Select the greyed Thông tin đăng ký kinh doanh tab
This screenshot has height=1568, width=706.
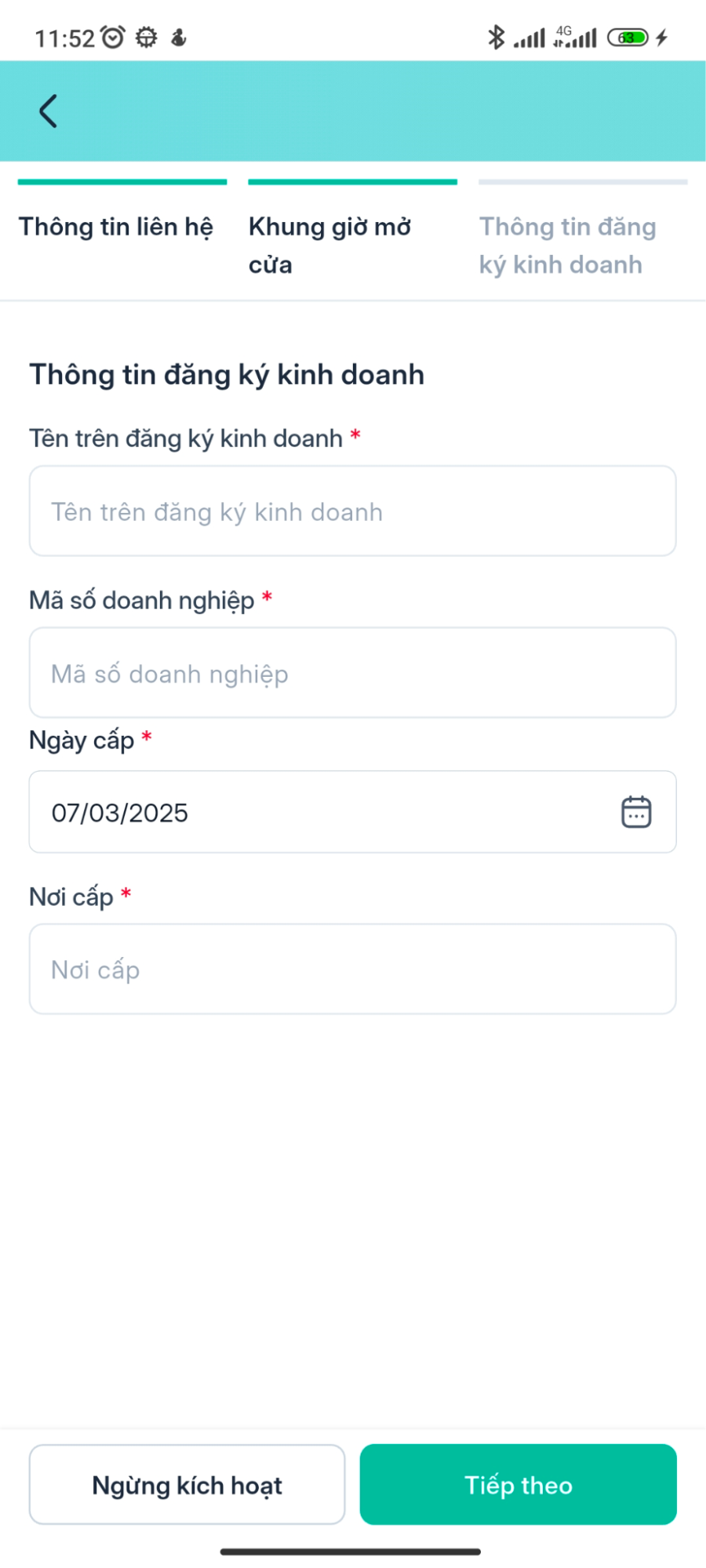pos(568,245)
